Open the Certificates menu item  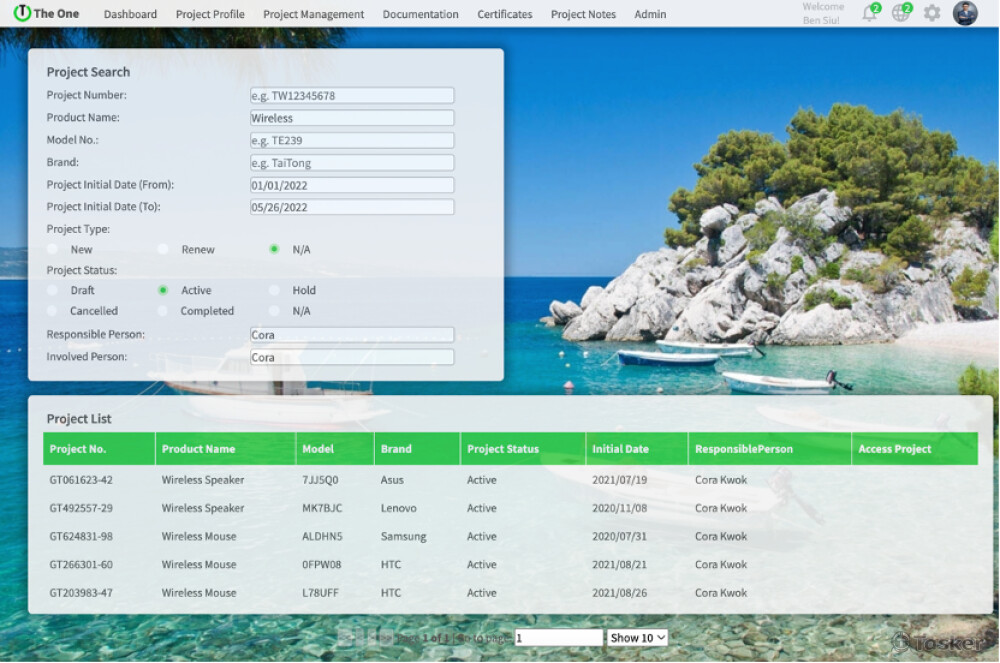click(504, 14)
